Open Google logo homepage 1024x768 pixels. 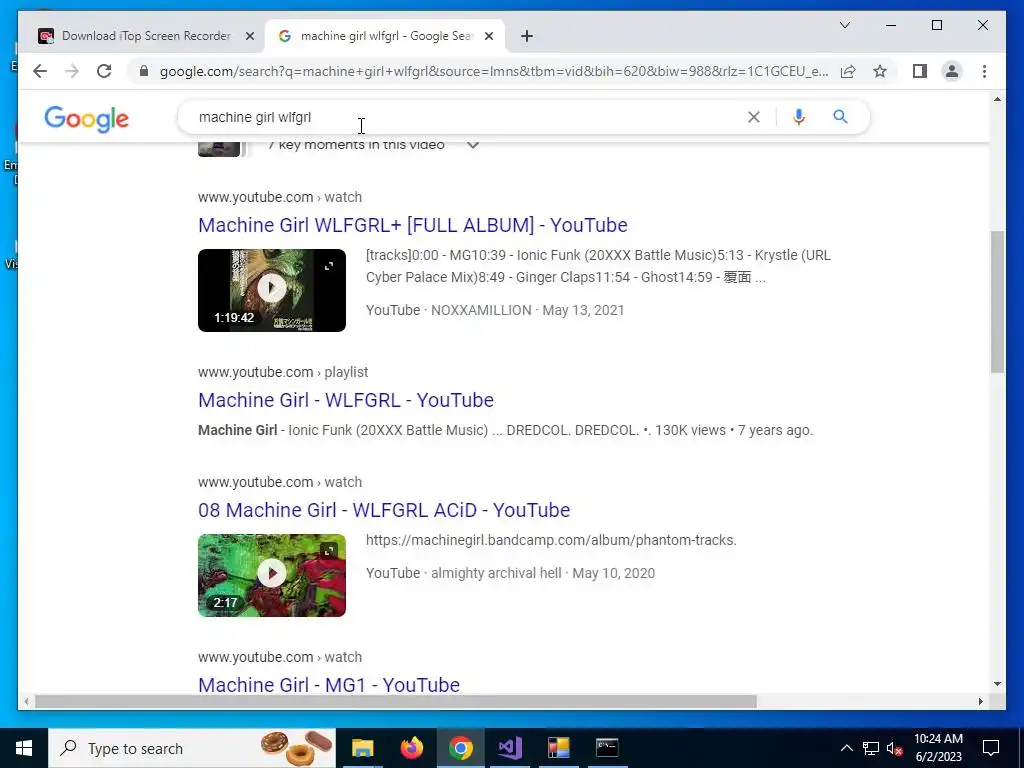86,119
